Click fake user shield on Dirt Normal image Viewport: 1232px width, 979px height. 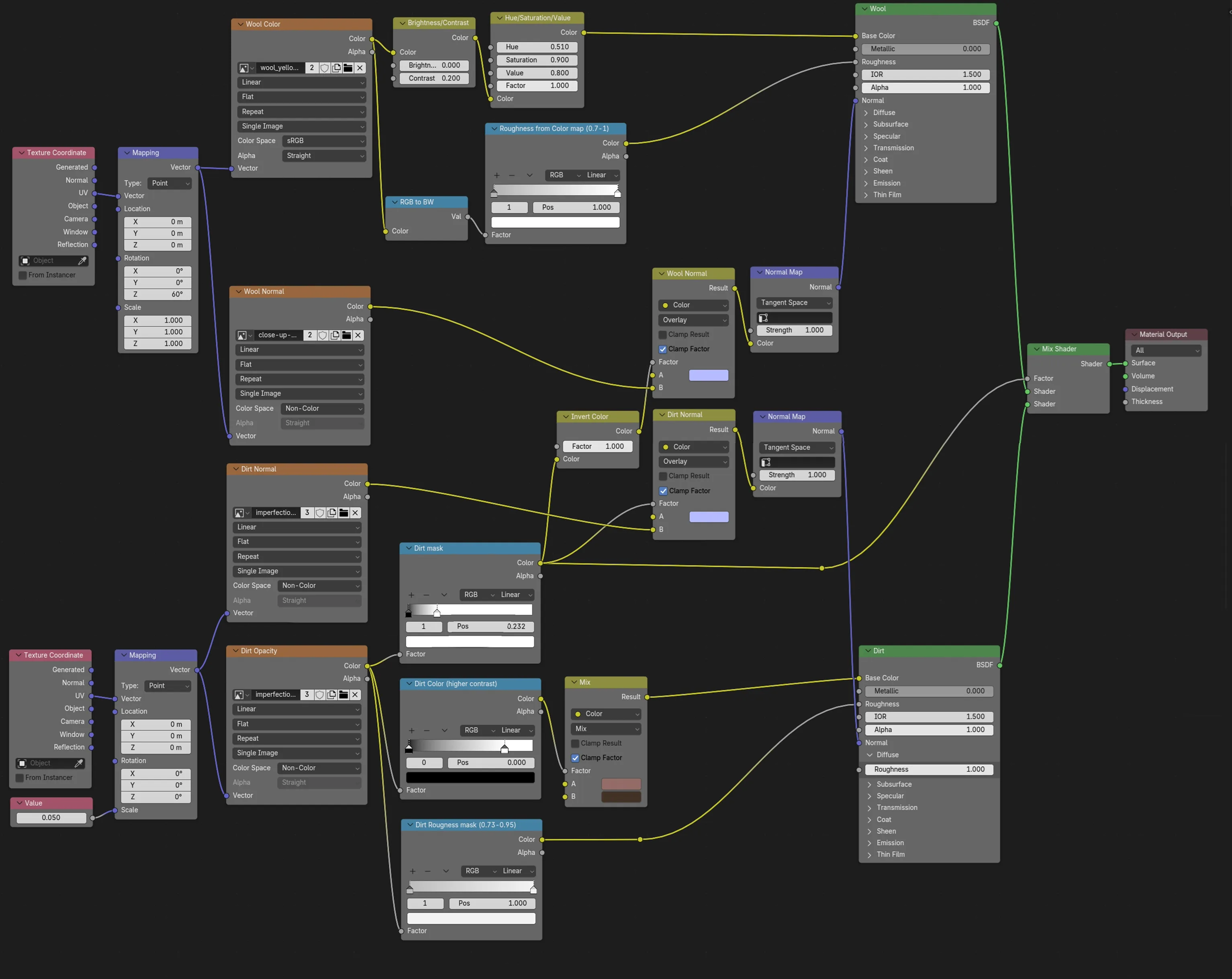tap(320, 513)
